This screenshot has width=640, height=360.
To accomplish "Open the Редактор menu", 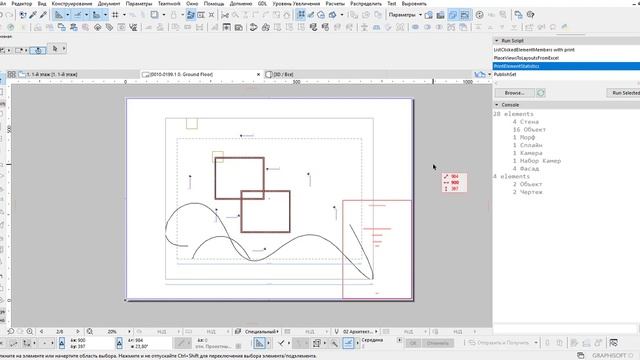I will click(x=22, y=4).
